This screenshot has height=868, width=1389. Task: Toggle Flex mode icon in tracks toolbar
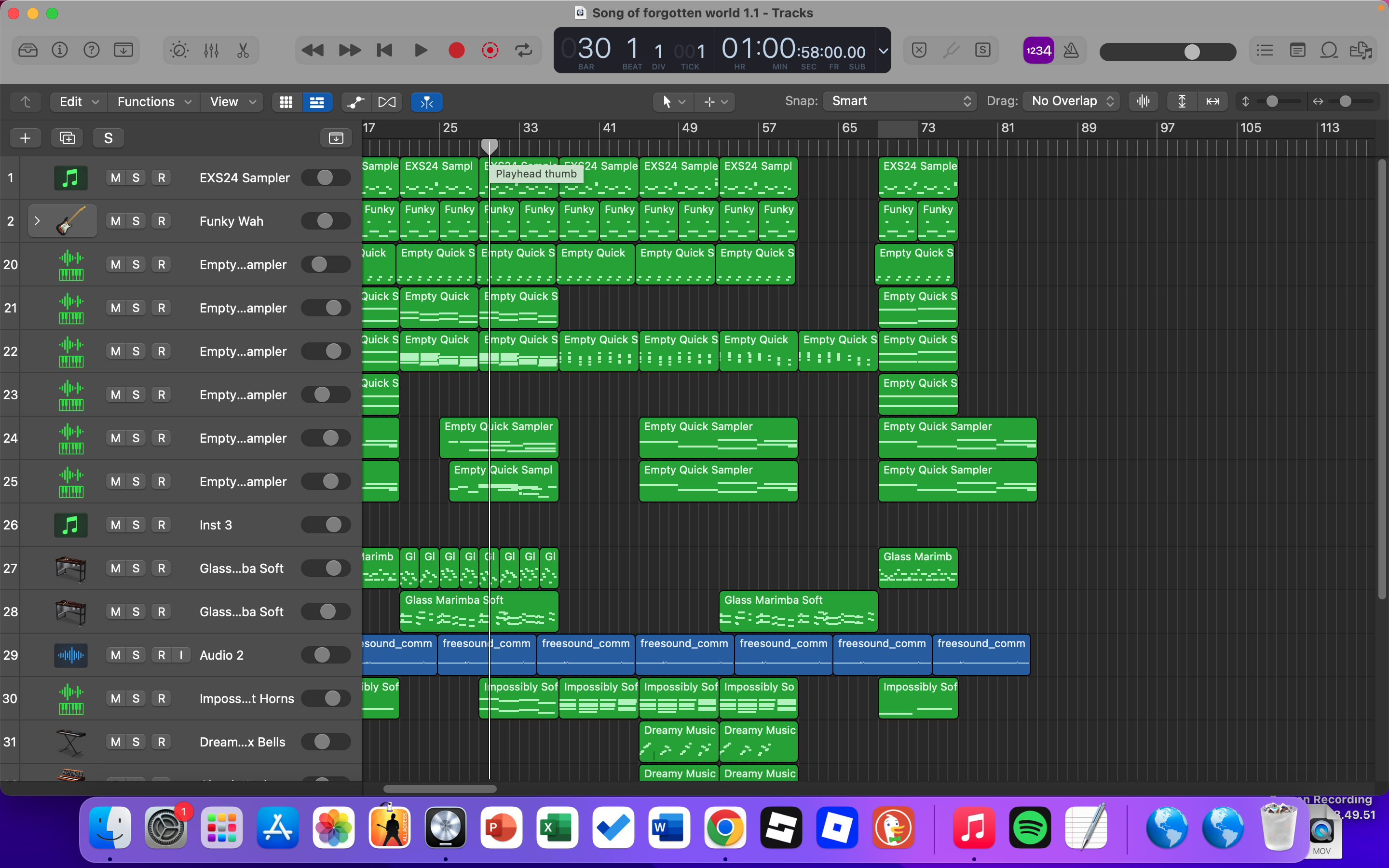pyautogui.click(x=387, y=102)
